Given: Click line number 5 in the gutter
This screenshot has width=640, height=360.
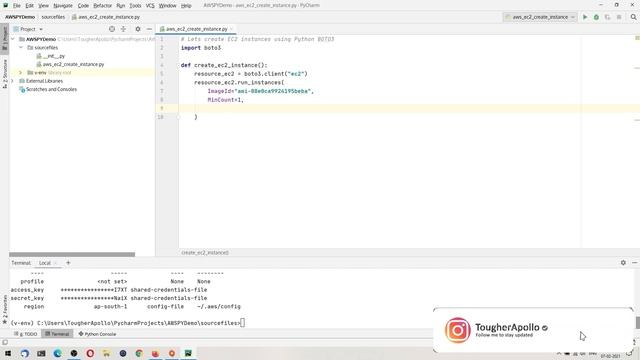Looking at the screenshot, I should (x=162, y=74).
